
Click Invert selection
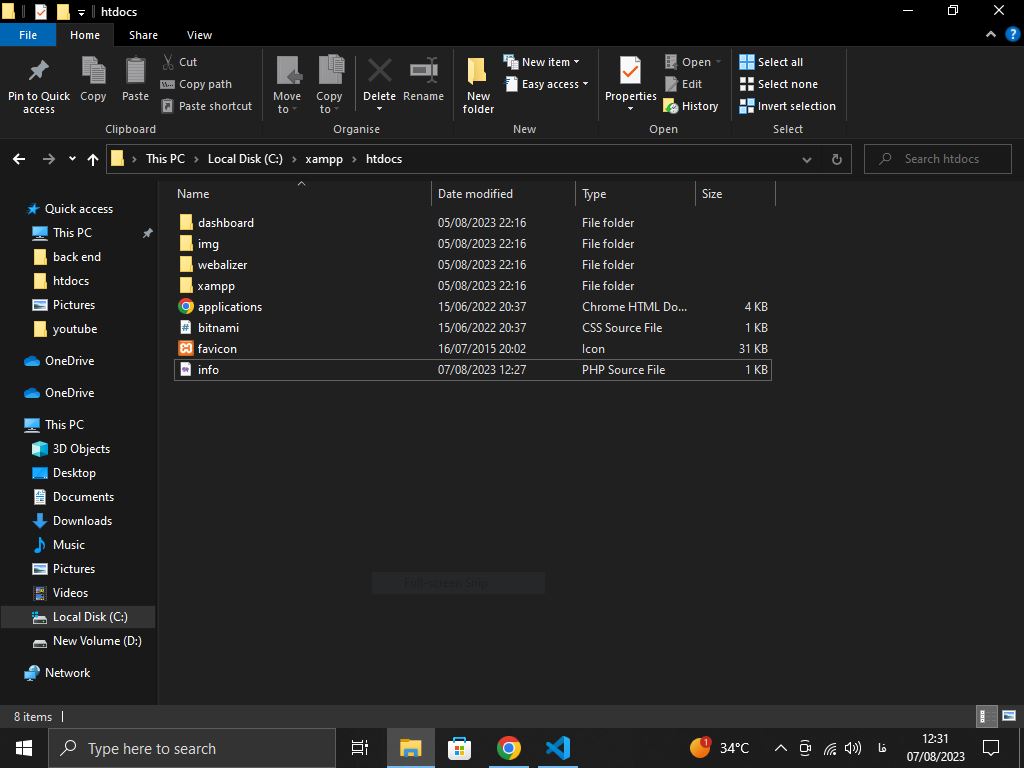pos(788,106)
